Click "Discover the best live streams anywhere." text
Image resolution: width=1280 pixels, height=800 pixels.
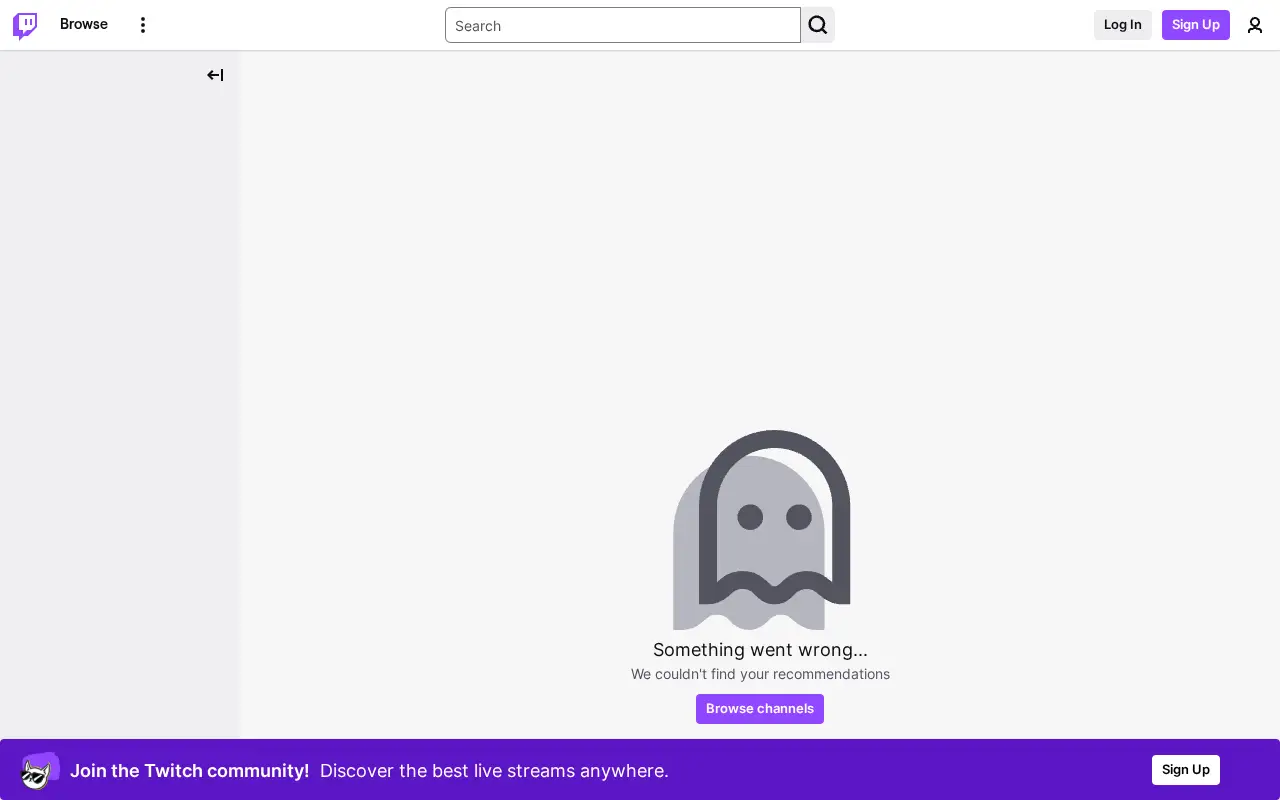coord(494,771)
